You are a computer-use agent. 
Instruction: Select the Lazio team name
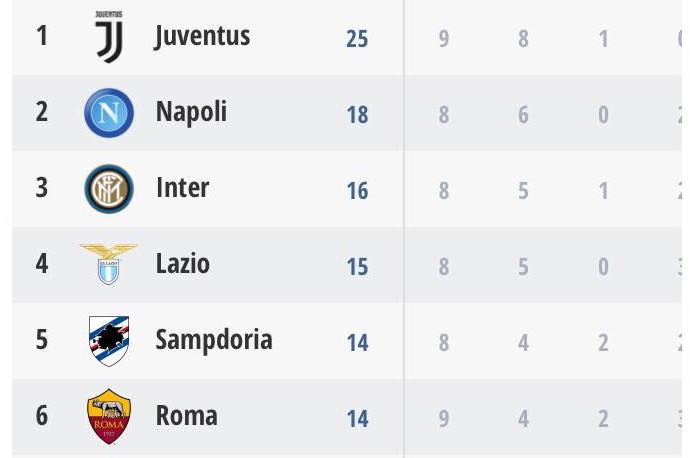[183, 264]
